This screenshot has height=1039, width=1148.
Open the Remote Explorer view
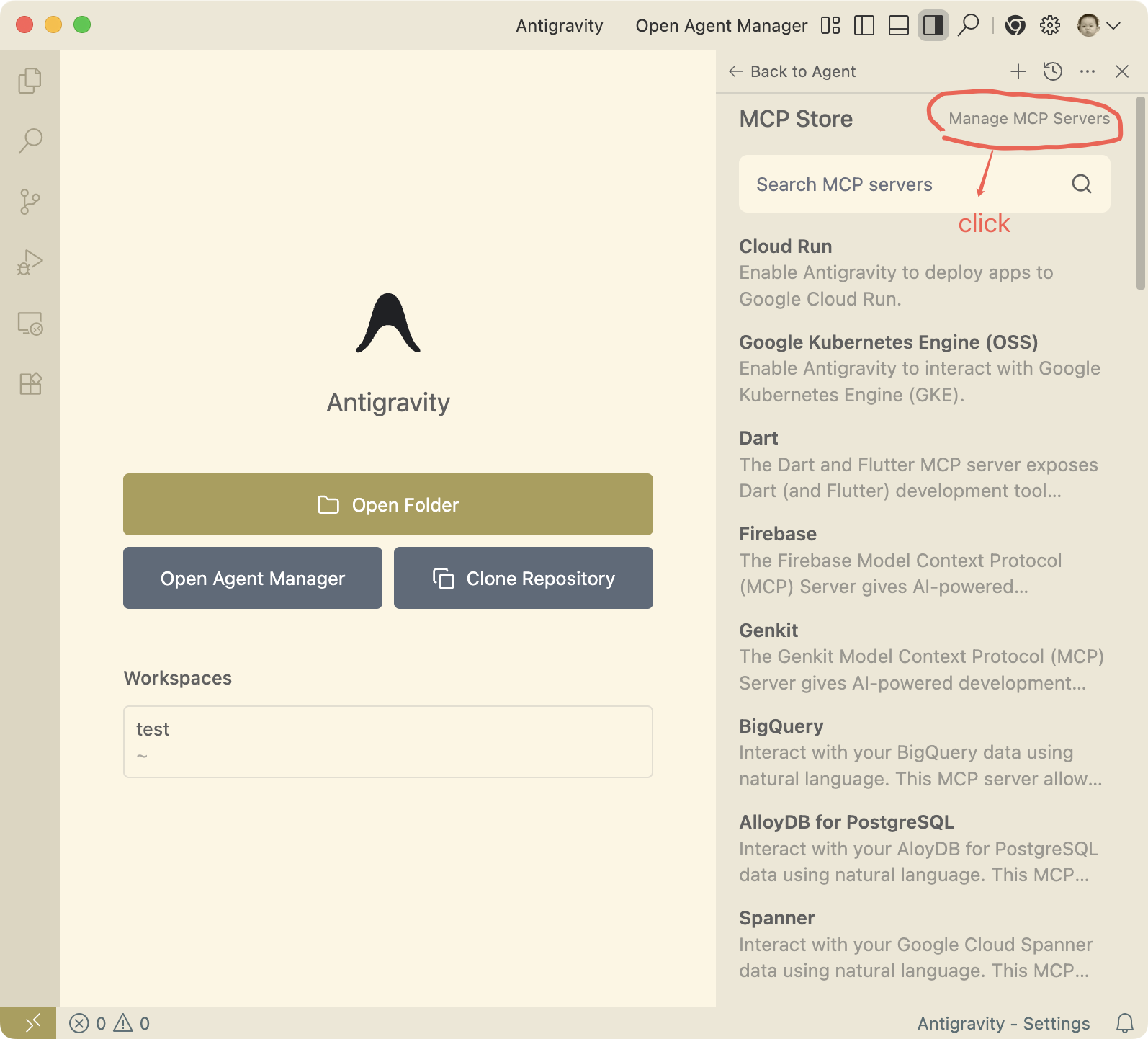point(30,324)
